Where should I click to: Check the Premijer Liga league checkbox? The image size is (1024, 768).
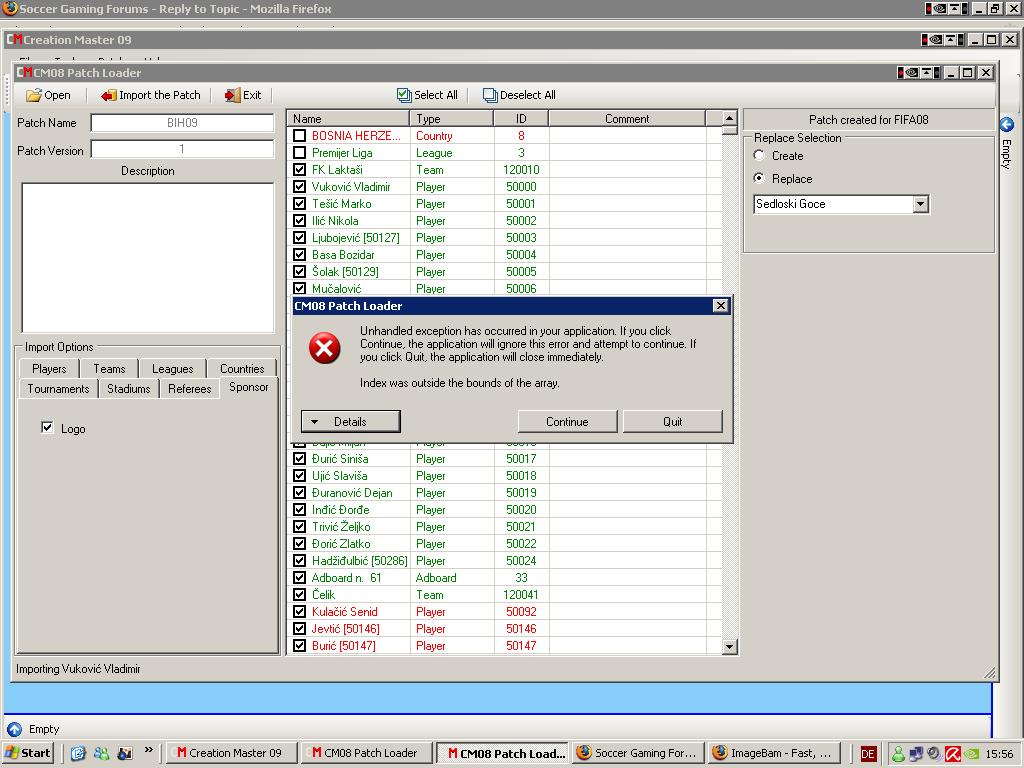coord(299,153)
